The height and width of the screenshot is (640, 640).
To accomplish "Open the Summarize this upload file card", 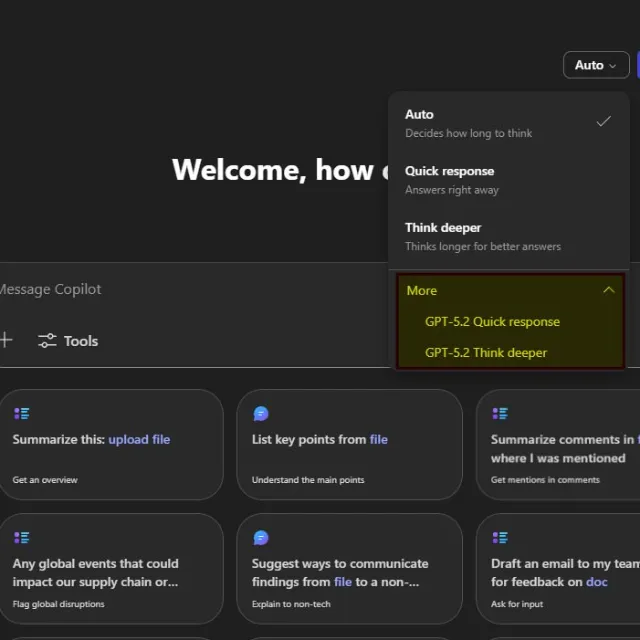I will pos(111,444).
